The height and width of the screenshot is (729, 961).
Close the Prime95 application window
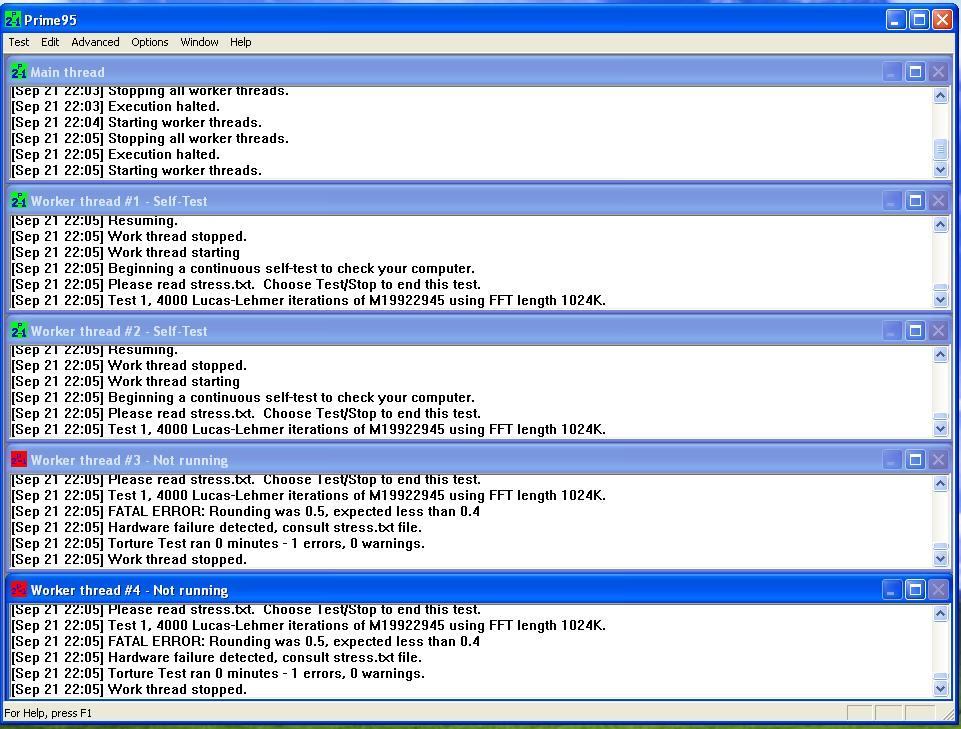[942, 20]
